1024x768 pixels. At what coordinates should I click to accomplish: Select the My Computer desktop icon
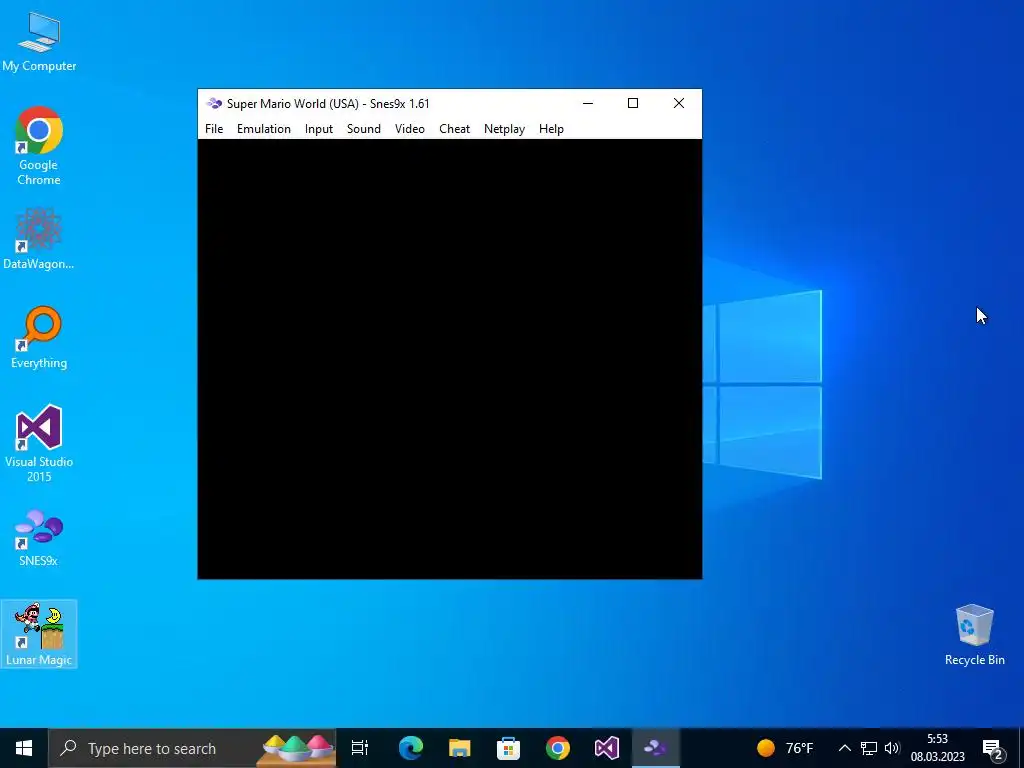click(39, 42)
